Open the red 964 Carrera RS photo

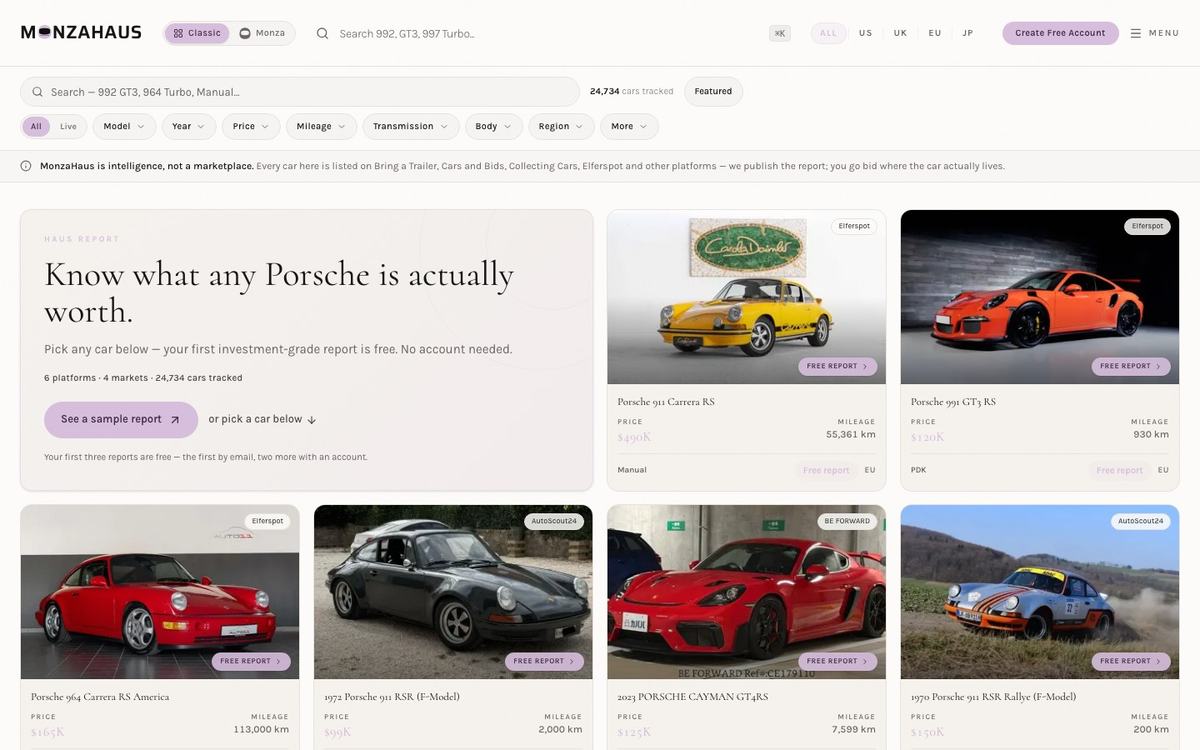tap(160, 592)
